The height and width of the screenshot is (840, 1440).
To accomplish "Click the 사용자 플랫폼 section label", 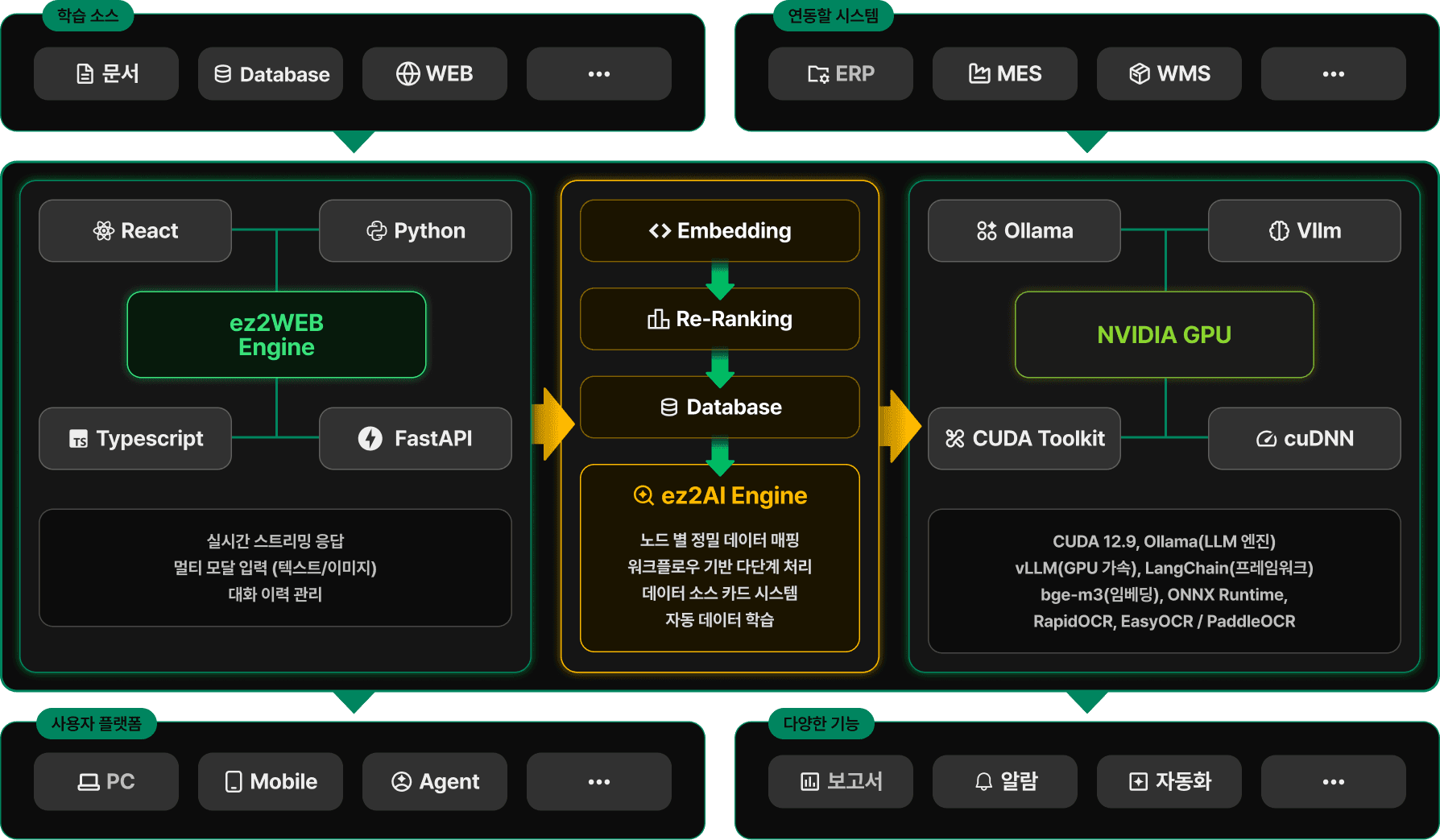I will click(96, 723).
